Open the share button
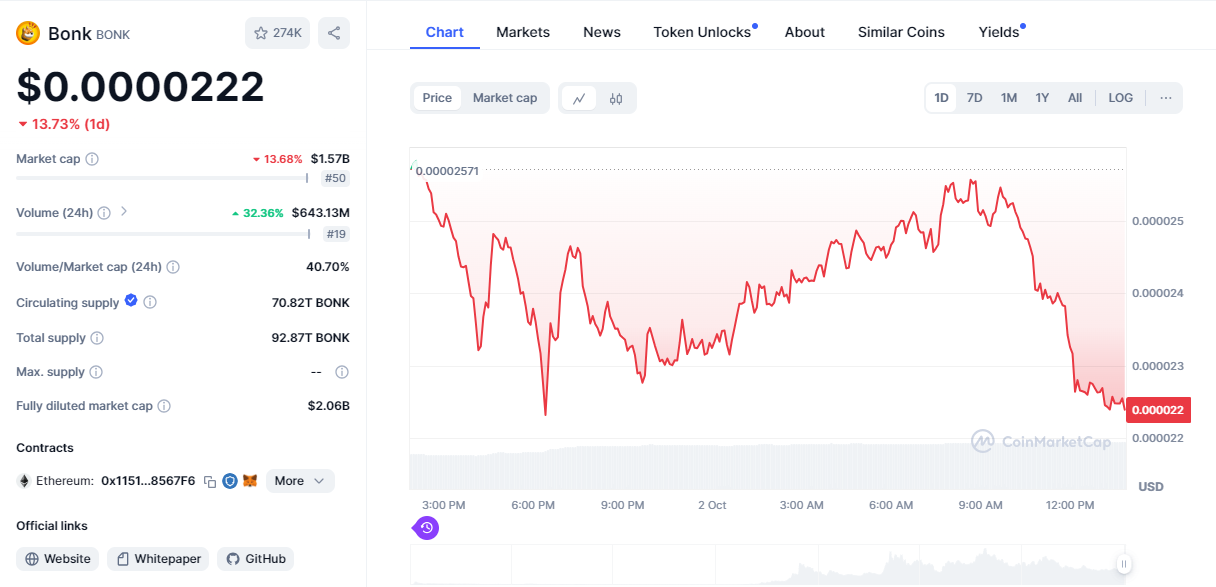Image resolution: width=1216 pixels, height=587 pixels. point(334,33)
